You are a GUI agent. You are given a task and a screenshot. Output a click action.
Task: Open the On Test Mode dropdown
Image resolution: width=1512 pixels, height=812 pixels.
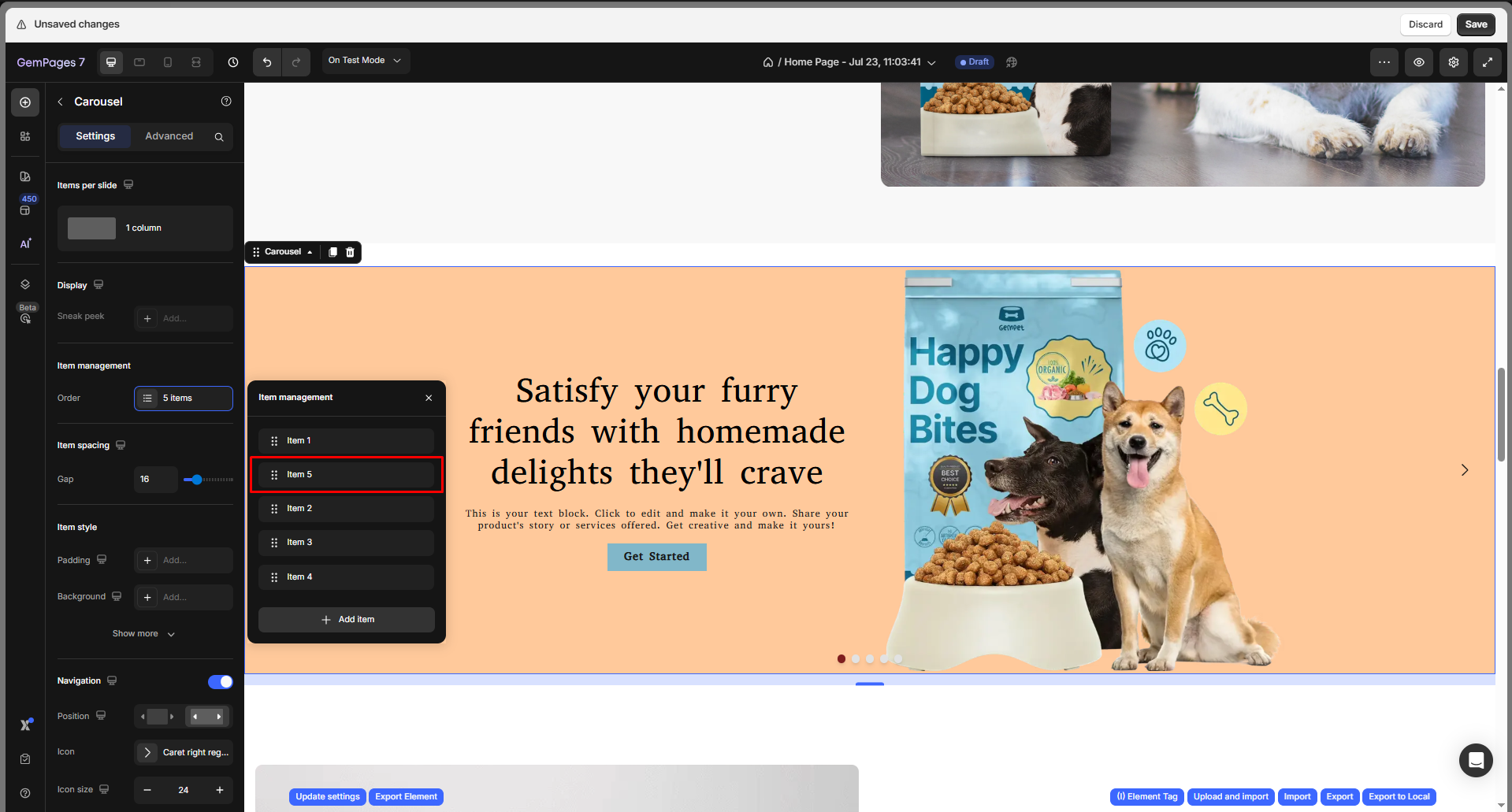(x=366, y=61)
